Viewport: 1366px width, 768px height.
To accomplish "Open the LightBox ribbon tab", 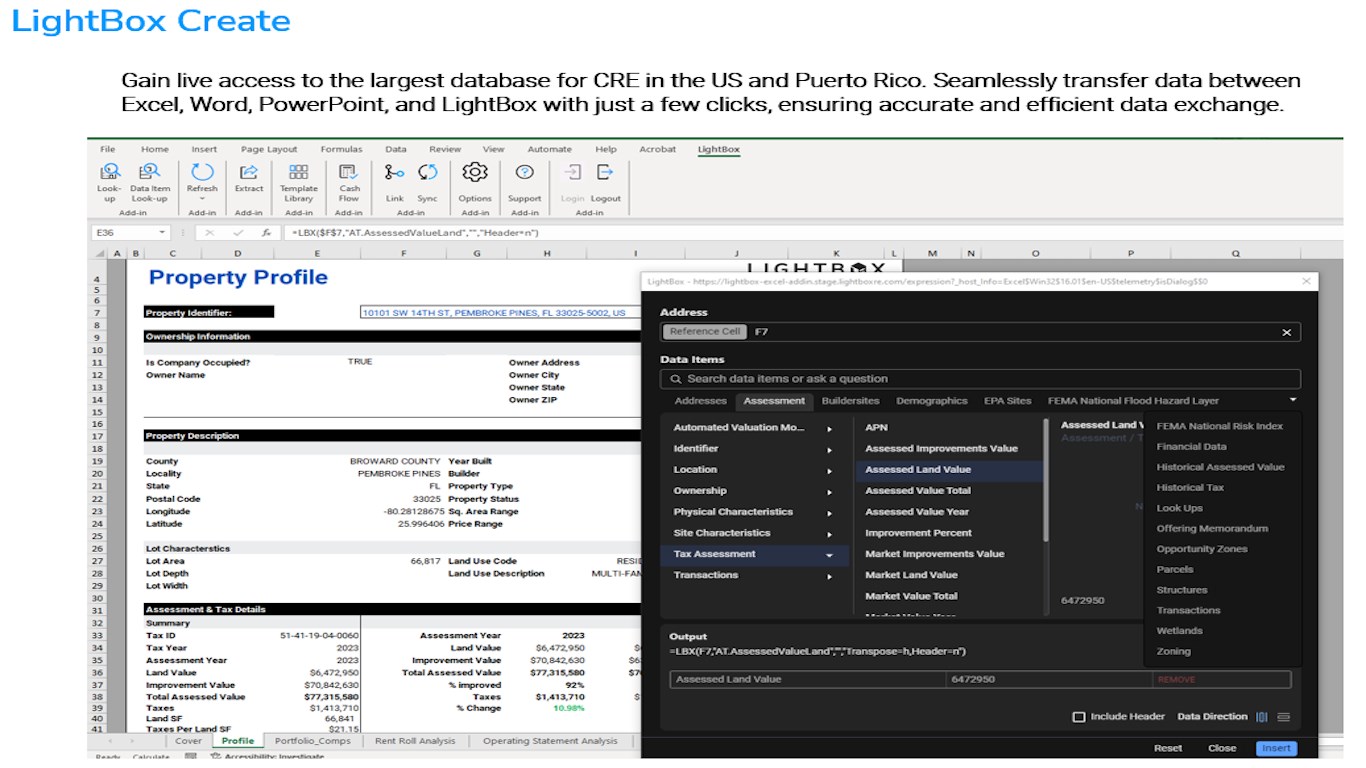I will coord(718,149).
